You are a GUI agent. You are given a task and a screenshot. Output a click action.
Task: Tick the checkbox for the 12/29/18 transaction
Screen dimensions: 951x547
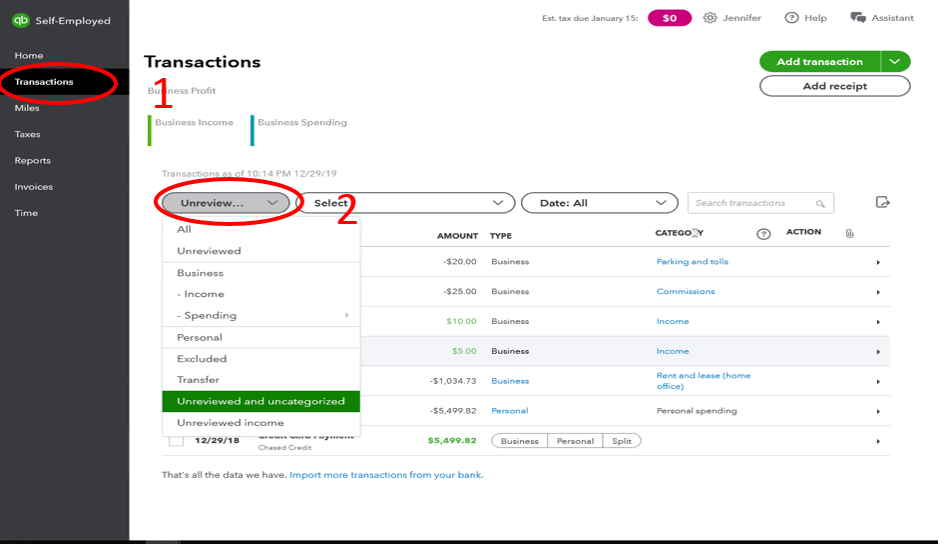click(176, 441)
